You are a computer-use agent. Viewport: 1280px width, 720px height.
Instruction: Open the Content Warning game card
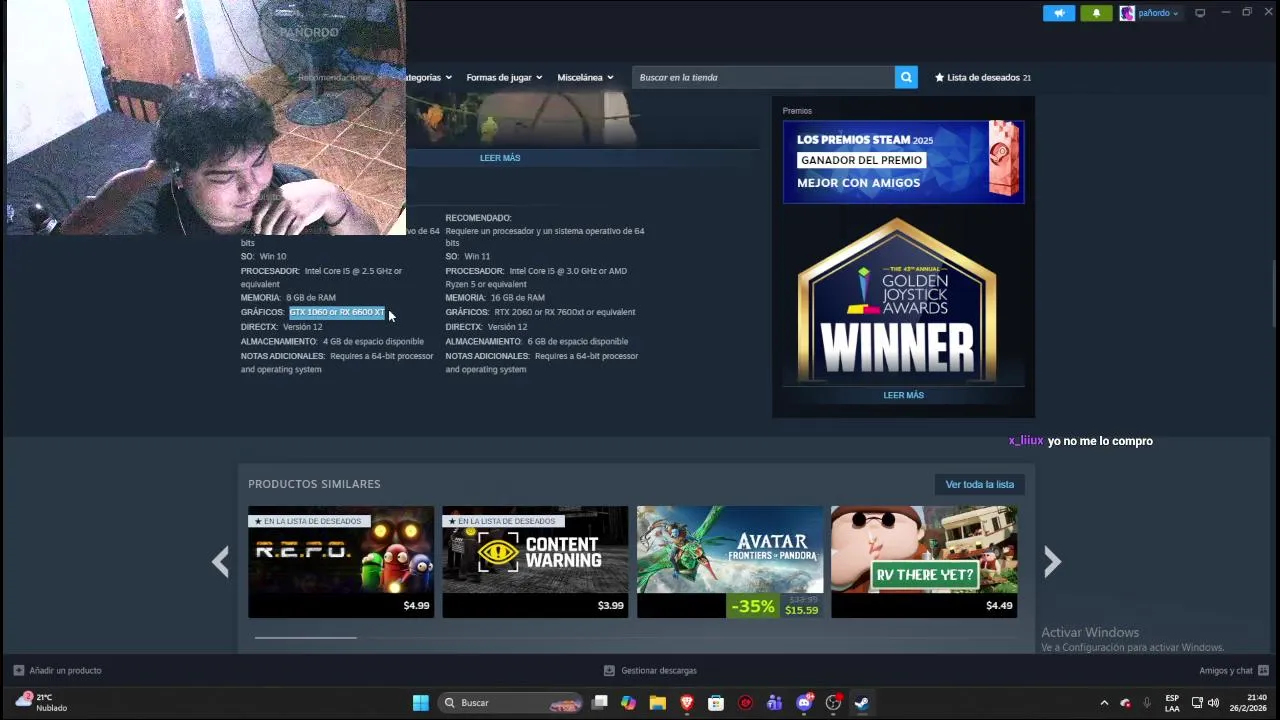[535, 562]
